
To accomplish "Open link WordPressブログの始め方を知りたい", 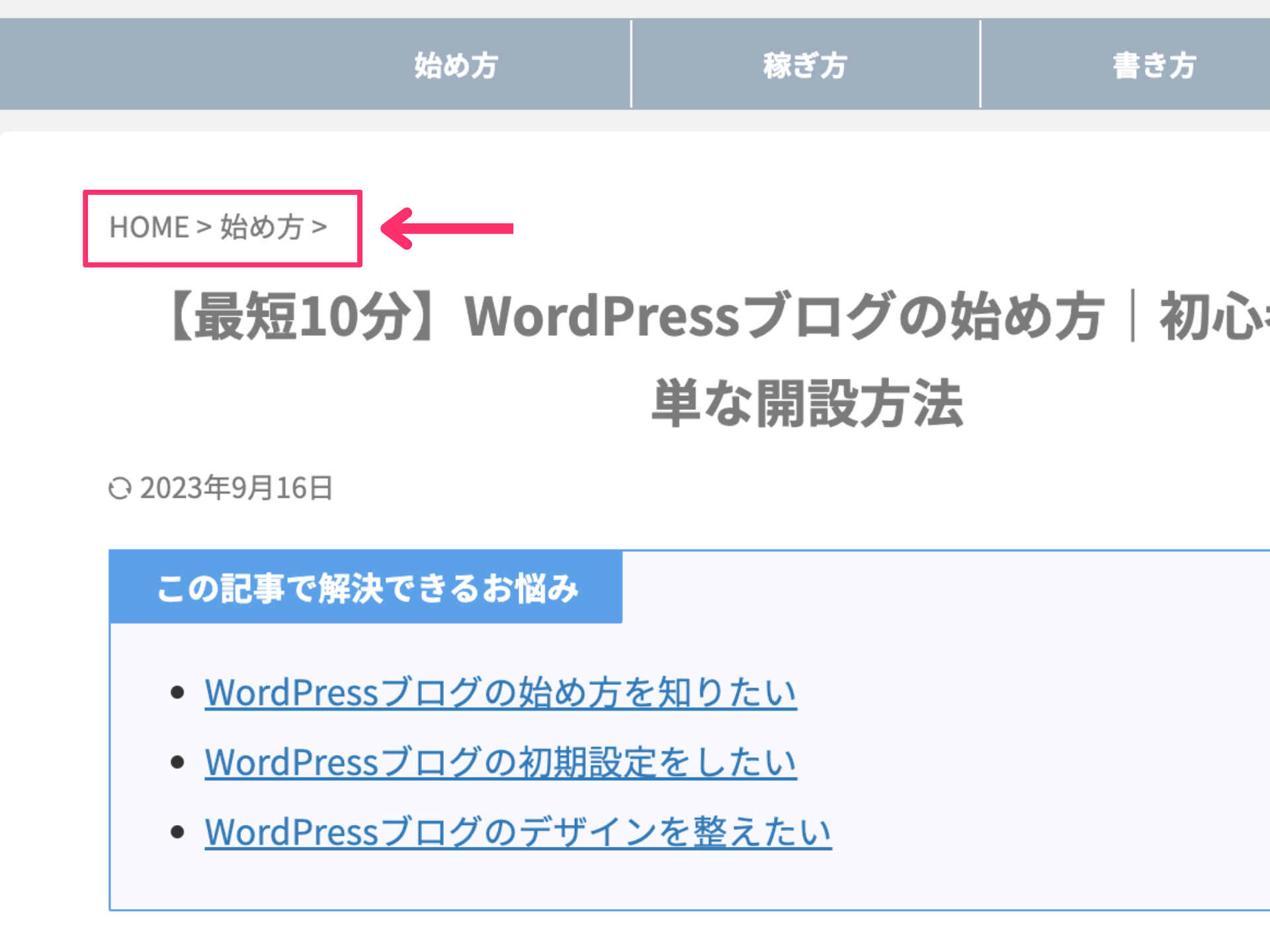I will point(501,693).
